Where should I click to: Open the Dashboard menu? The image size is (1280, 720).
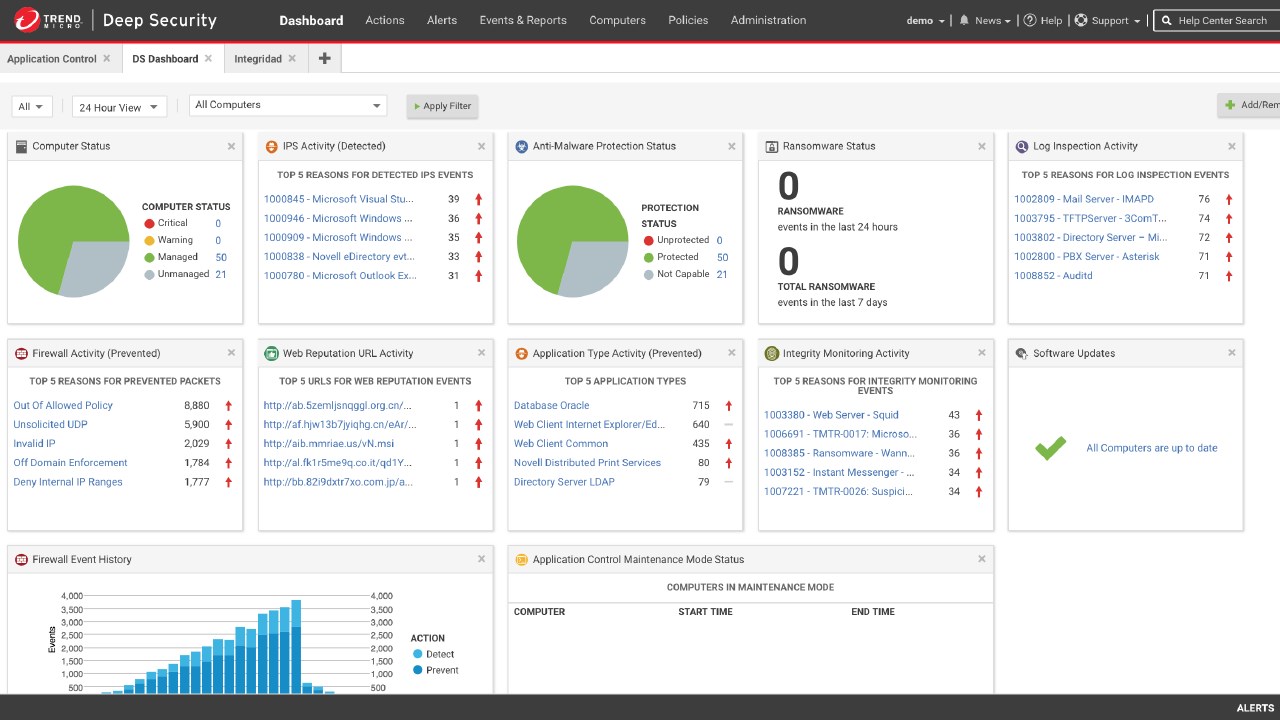[311, 20]
